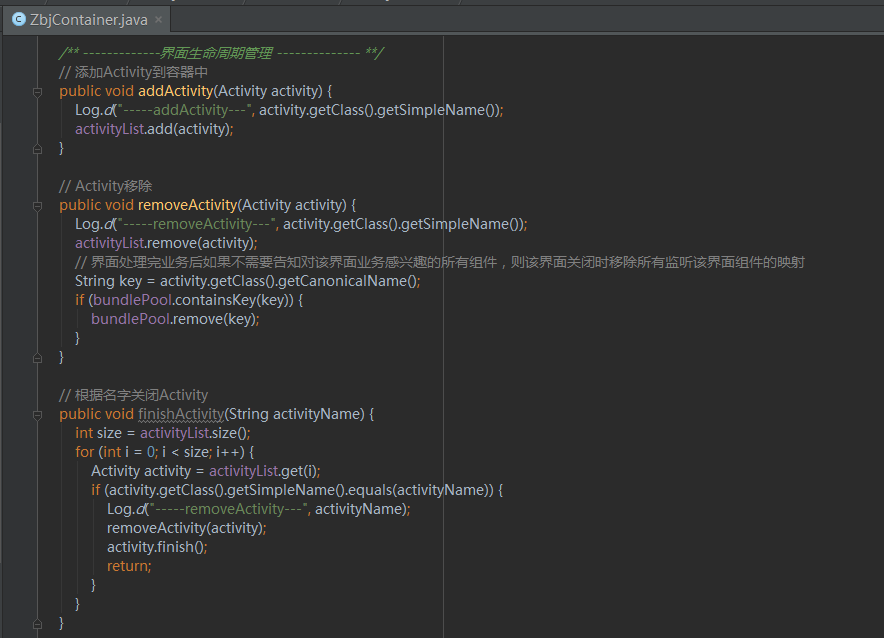
Task: Click the activity.finish() call line
Action: pyautogui.click(x=156, y=547)
